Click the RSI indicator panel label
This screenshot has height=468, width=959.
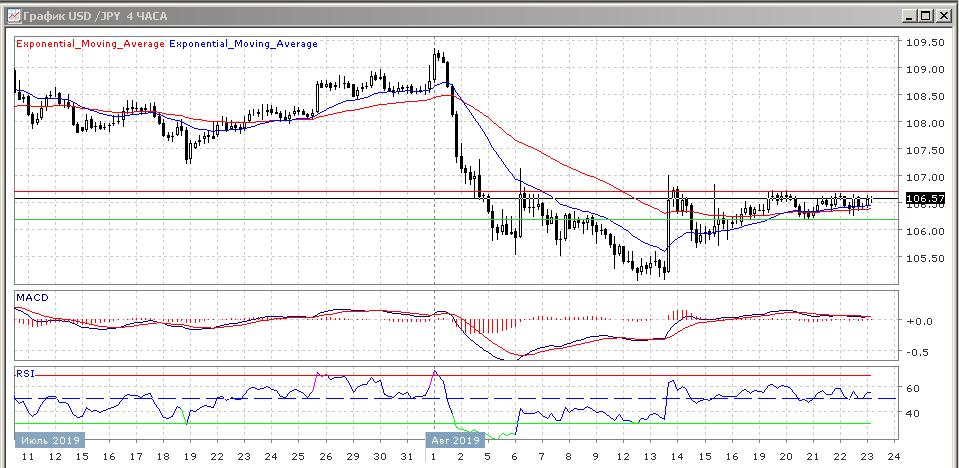tap(25, 373)
